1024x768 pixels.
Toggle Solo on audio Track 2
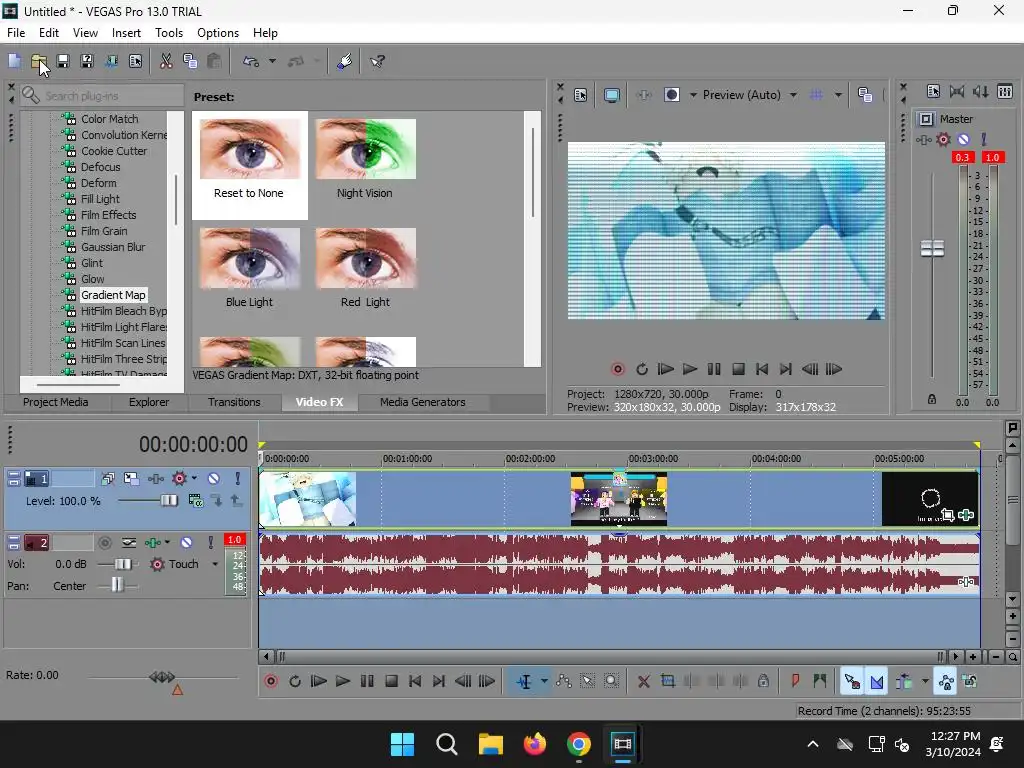click(x=210, y=543)
